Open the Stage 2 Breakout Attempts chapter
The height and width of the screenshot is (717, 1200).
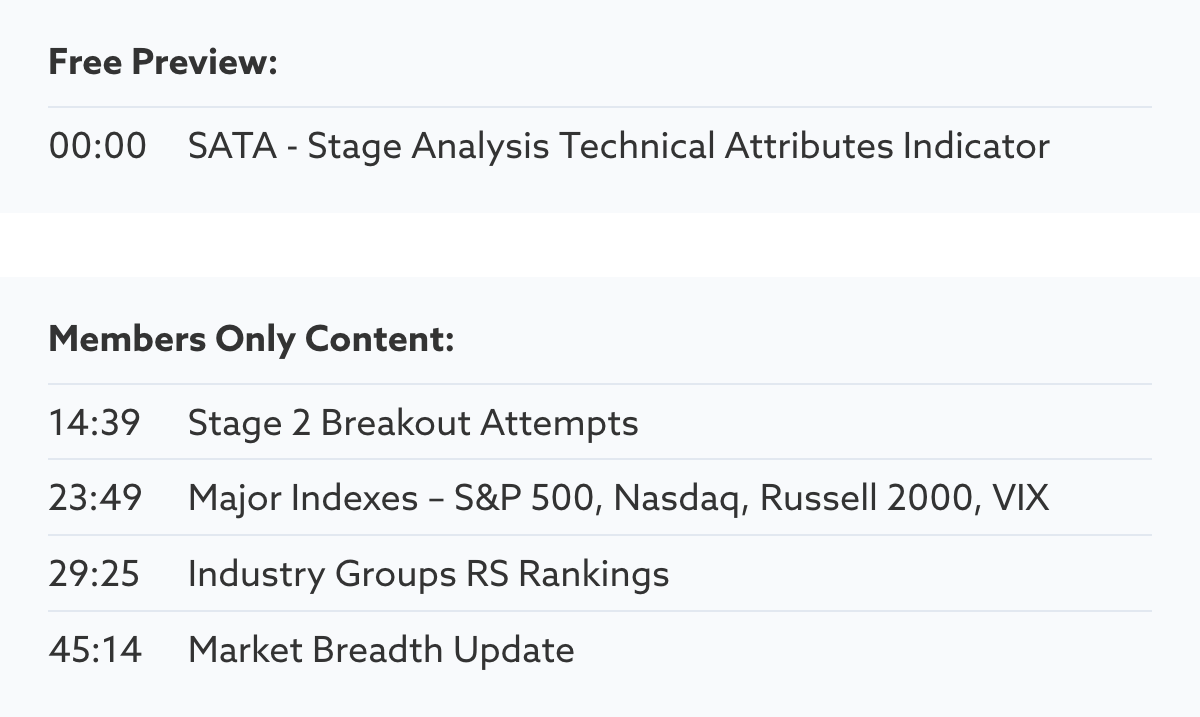412,422
